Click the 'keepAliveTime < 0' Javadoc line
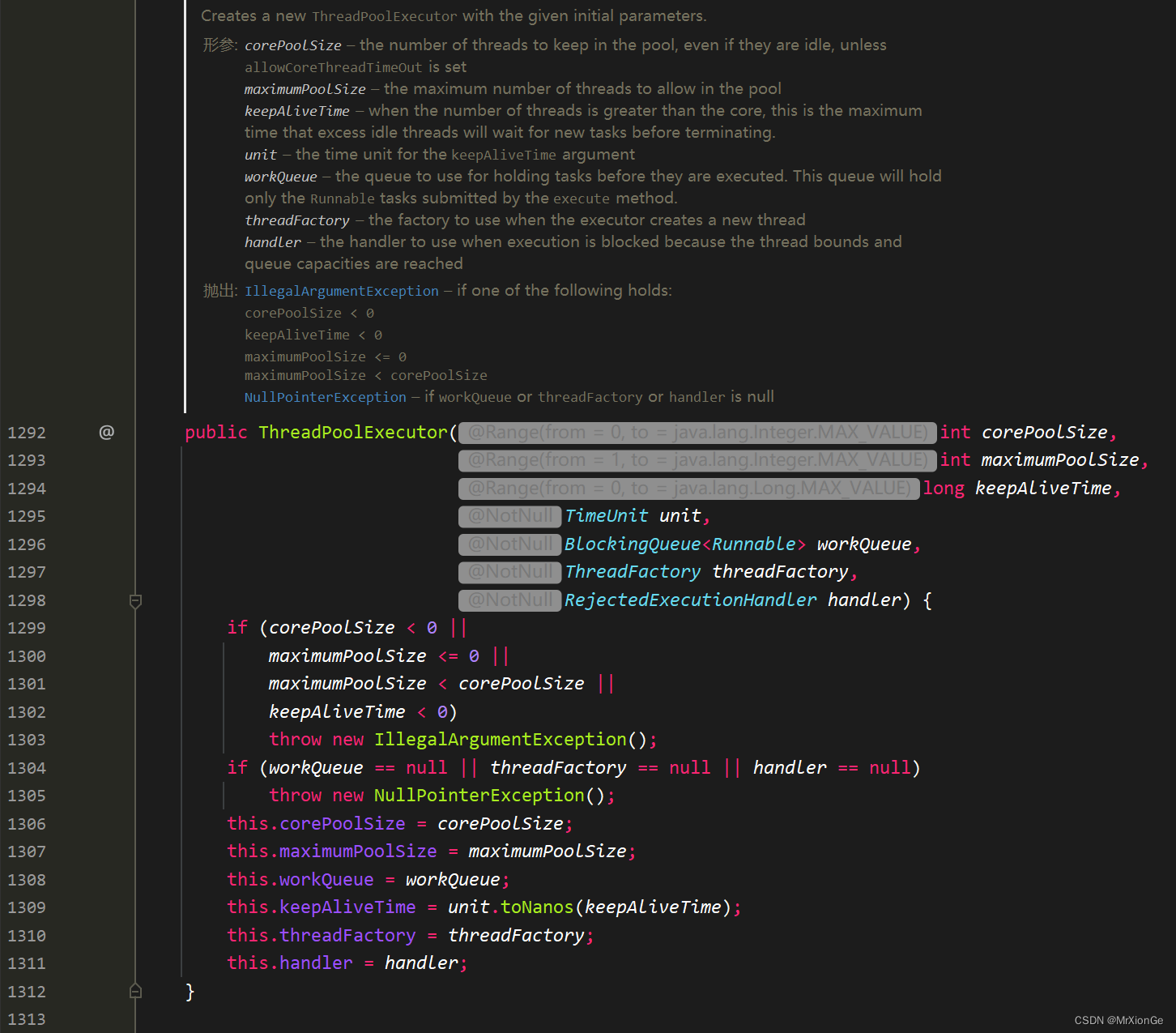This screenshot has width=1176, height=1033. [x=313, y=335]
